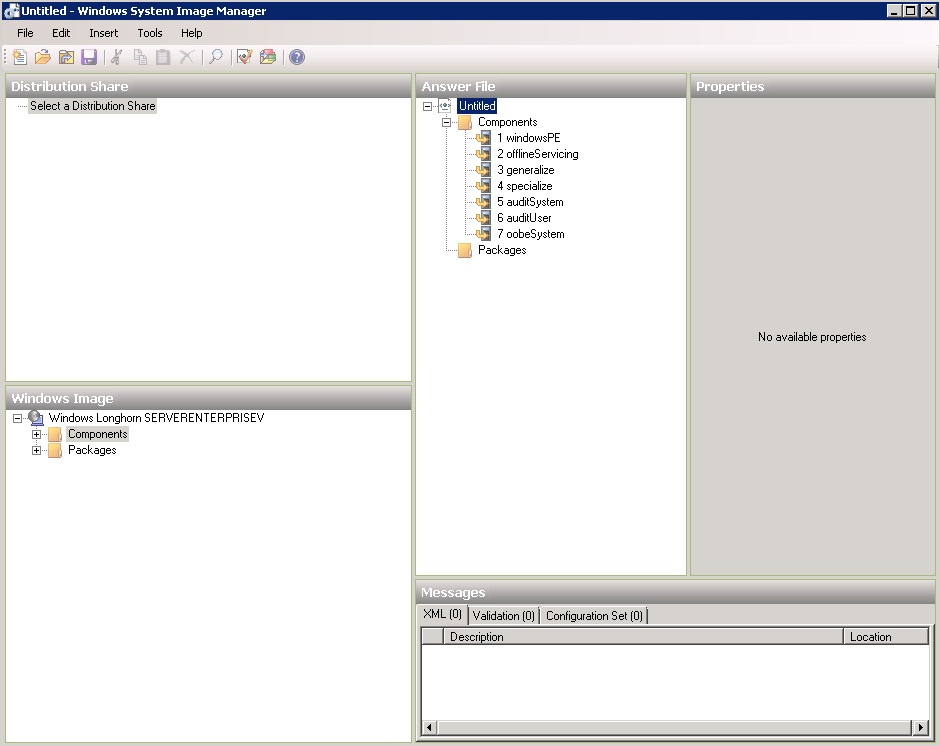Open Find with the magnifier icon

click(216, 57)
